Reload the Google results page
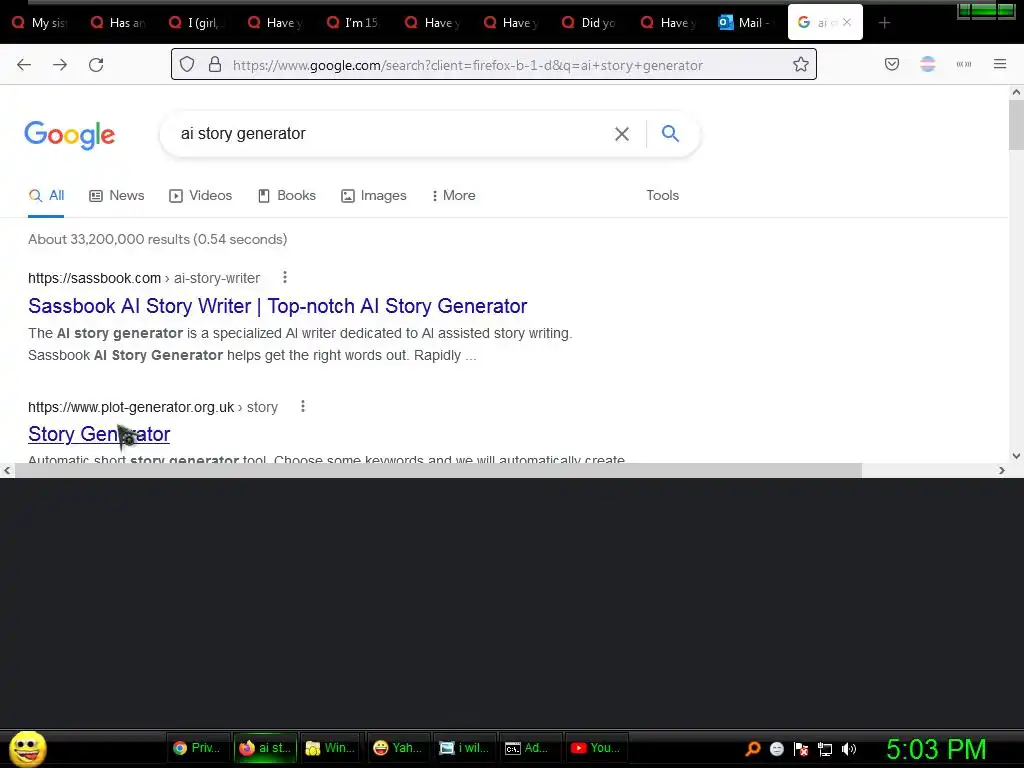This screenshot has height=768, width=1024. tap(96, 65)
